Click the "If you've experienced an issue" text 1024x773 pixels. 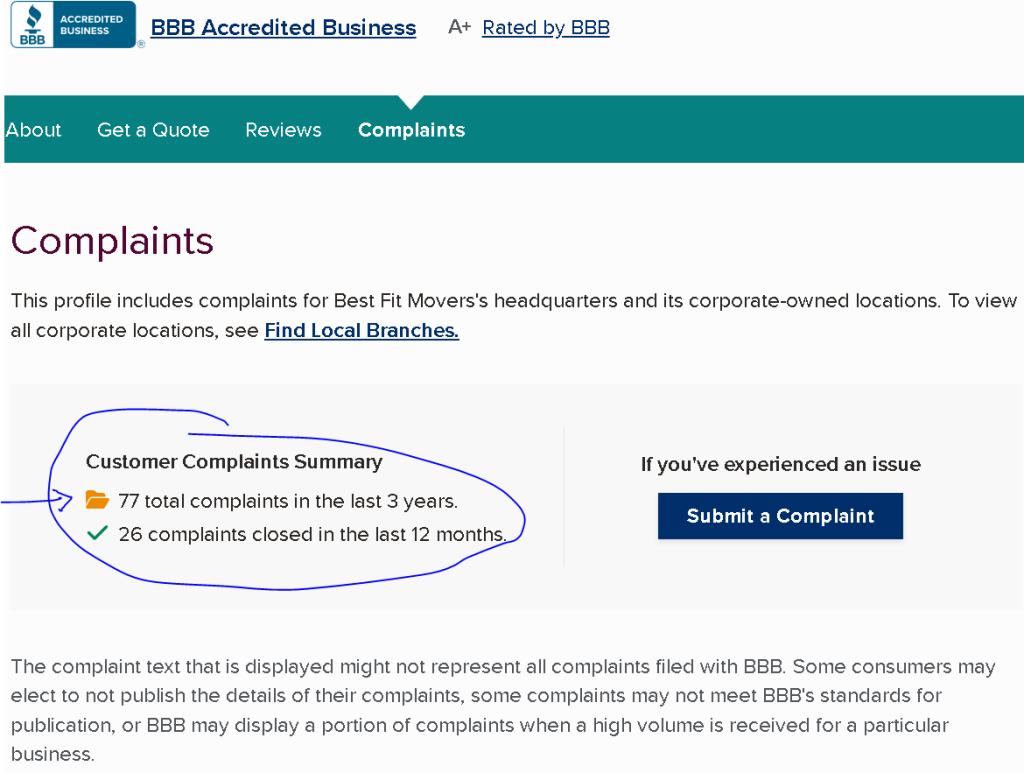[780, 464]
